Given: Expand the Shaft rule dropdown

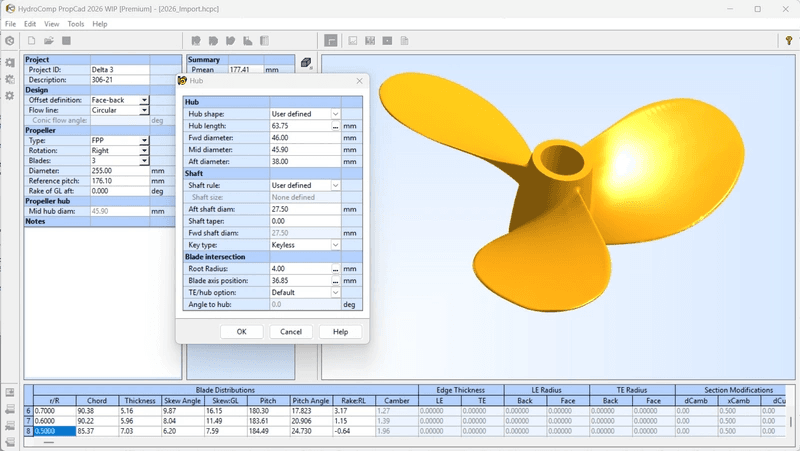Looking at the screenshot, I should (x=335, y=185).
